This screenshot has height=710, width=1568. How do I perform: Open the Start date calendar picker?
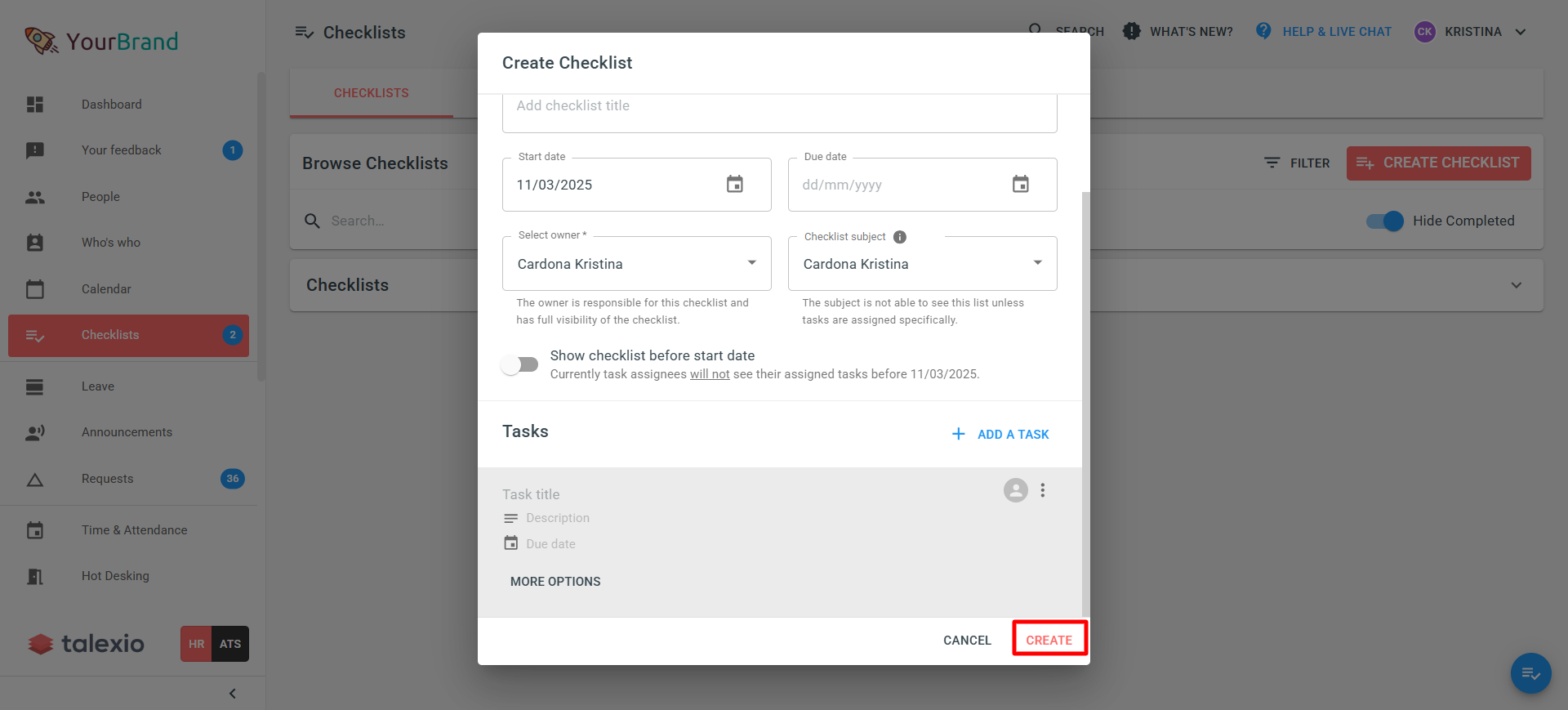point(735,185)
